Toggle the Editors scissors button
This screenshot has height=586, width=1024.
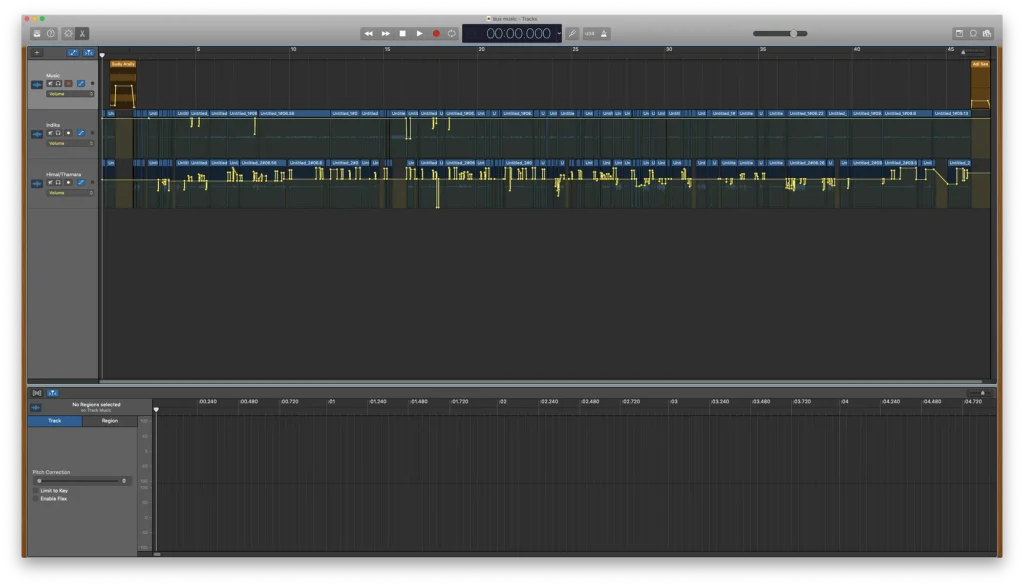[x=82, y=34]
